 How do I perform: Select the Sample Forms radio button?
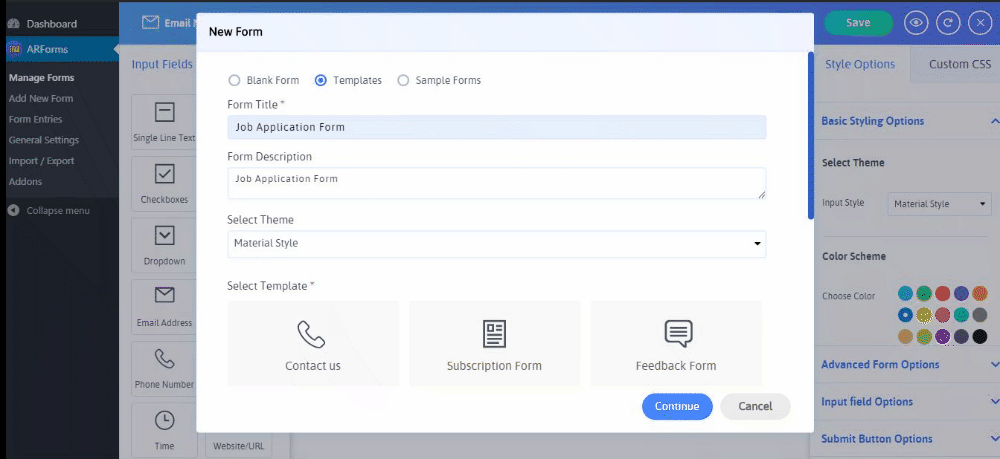[404, 80]
